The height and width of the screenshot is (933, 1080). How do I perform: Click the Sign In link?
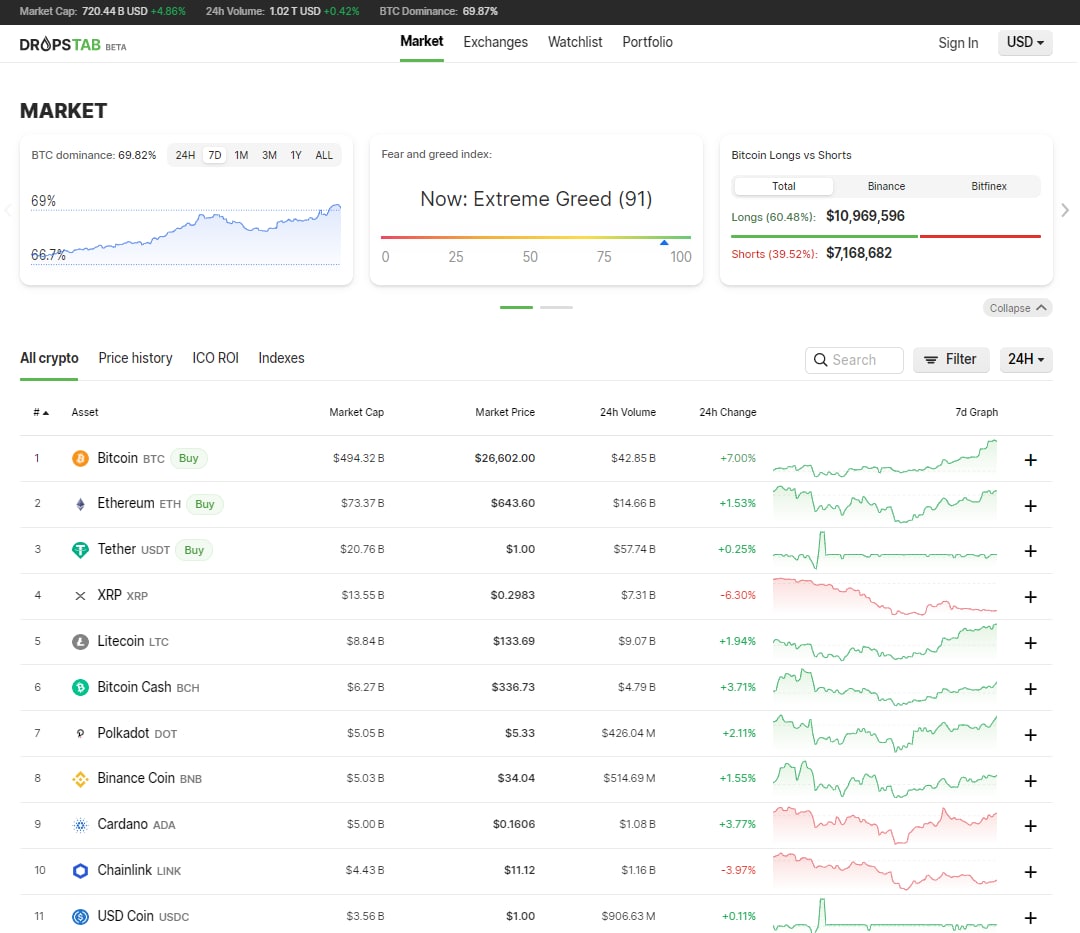pyautogui.click(x=958, y=43)
